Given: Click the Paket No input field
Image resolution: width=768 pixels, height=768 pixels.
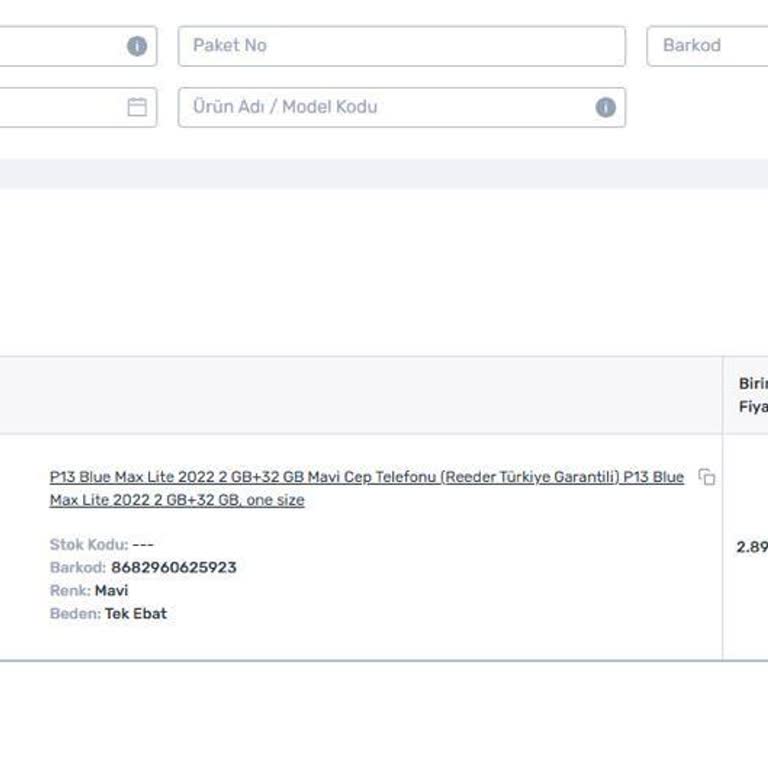Looking at the screenshot, I should (x=402, y=46).
